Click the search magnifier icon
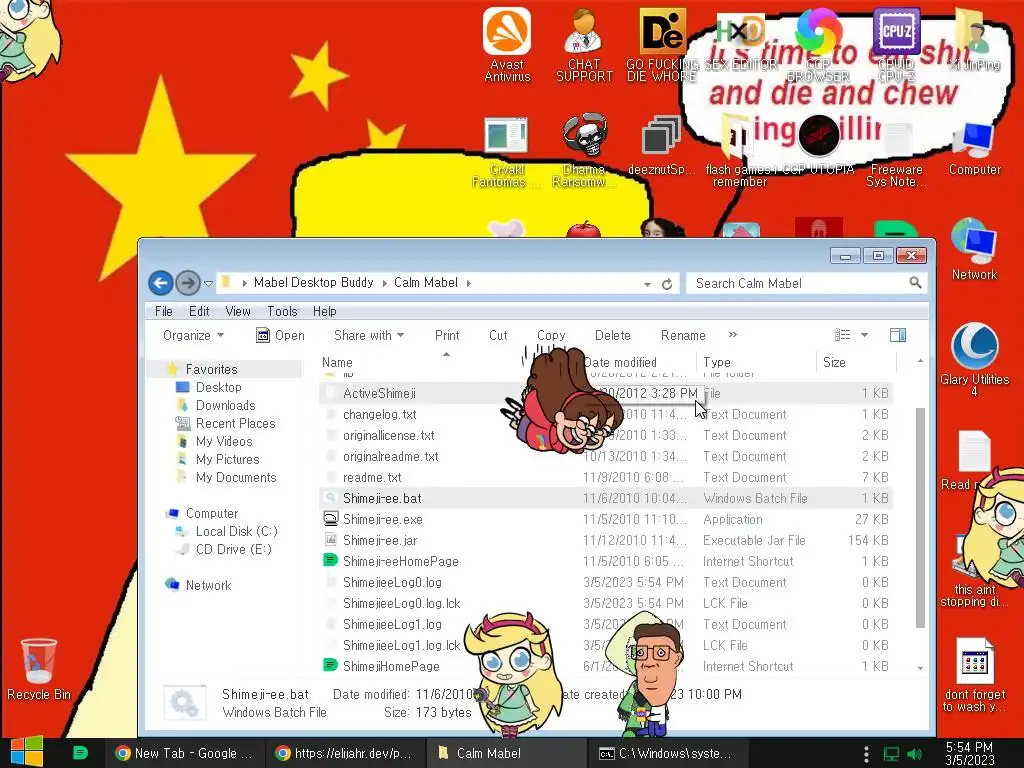The height and width of the screenshot is (768, 1024). [x=915, y=283]
